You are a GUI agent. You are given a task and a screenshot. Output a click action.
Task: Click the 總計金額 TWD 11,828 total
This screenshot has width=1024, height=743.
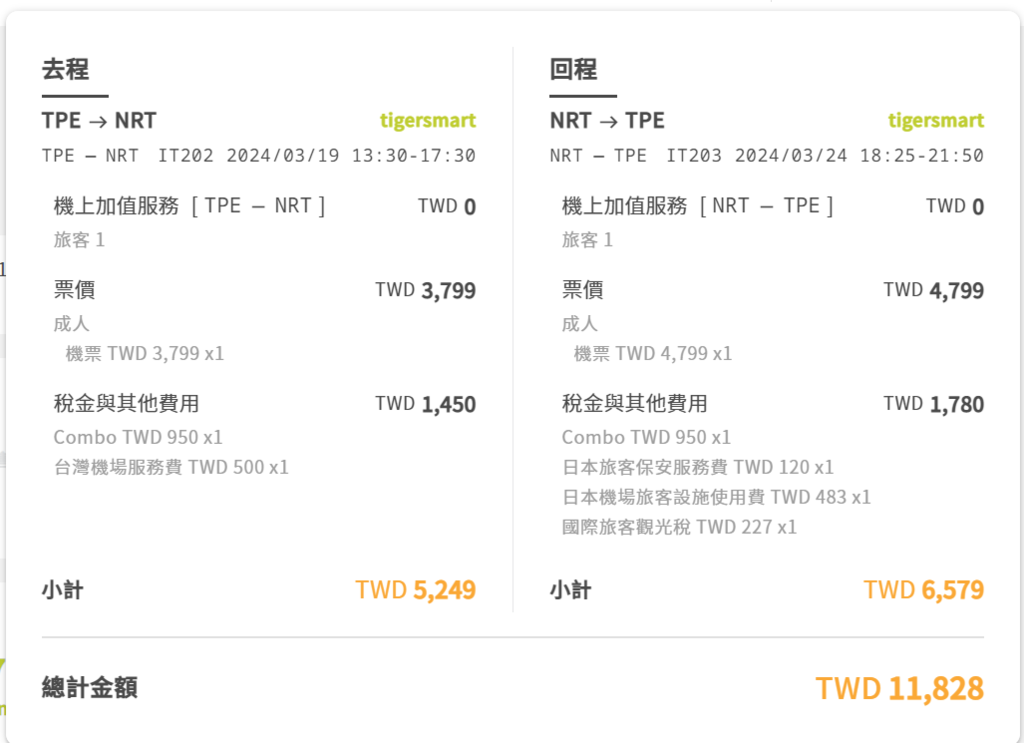tap(900, 688)
